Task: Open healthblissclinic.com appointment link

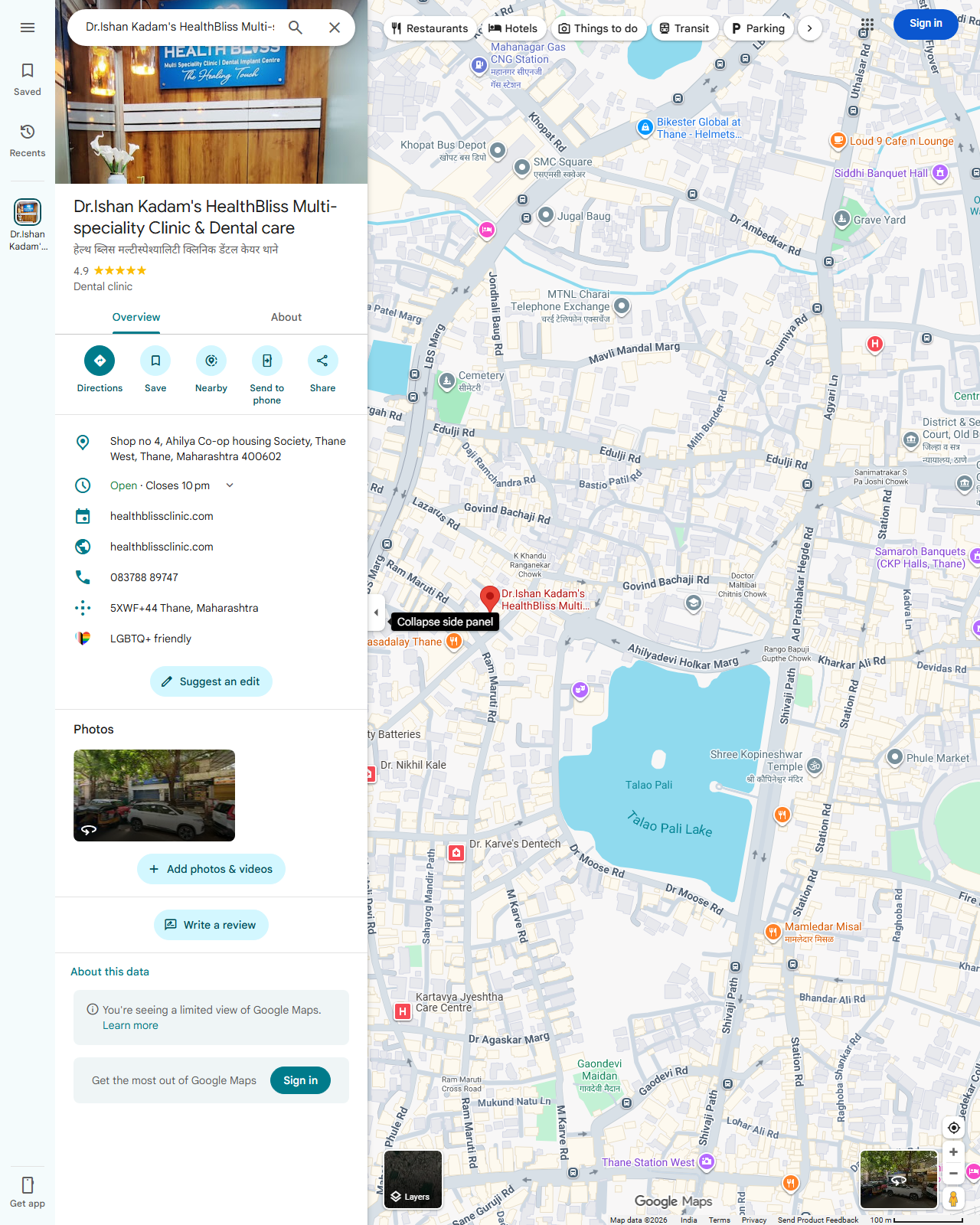Action: [211, 516]
